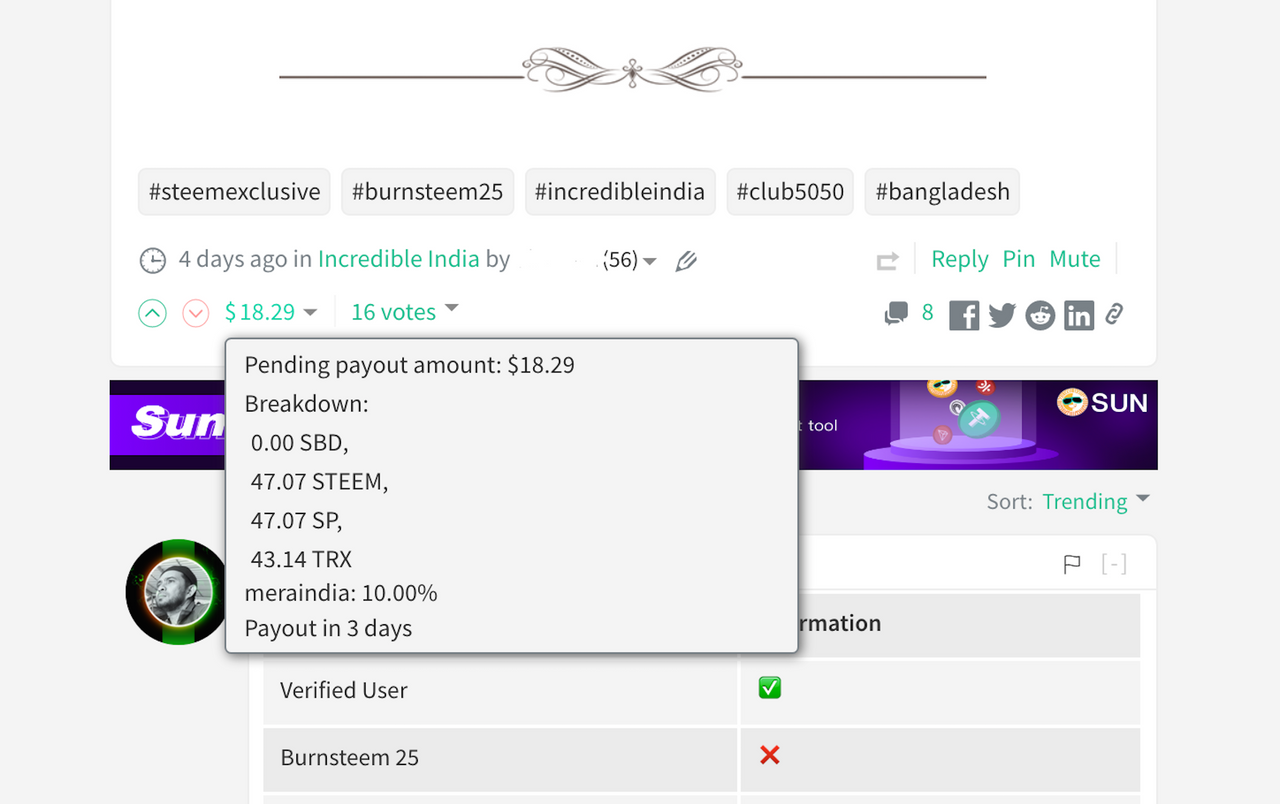1280x804 pixels.
Task: Click the edit pencil icon next to author
Action: point(685,261)
